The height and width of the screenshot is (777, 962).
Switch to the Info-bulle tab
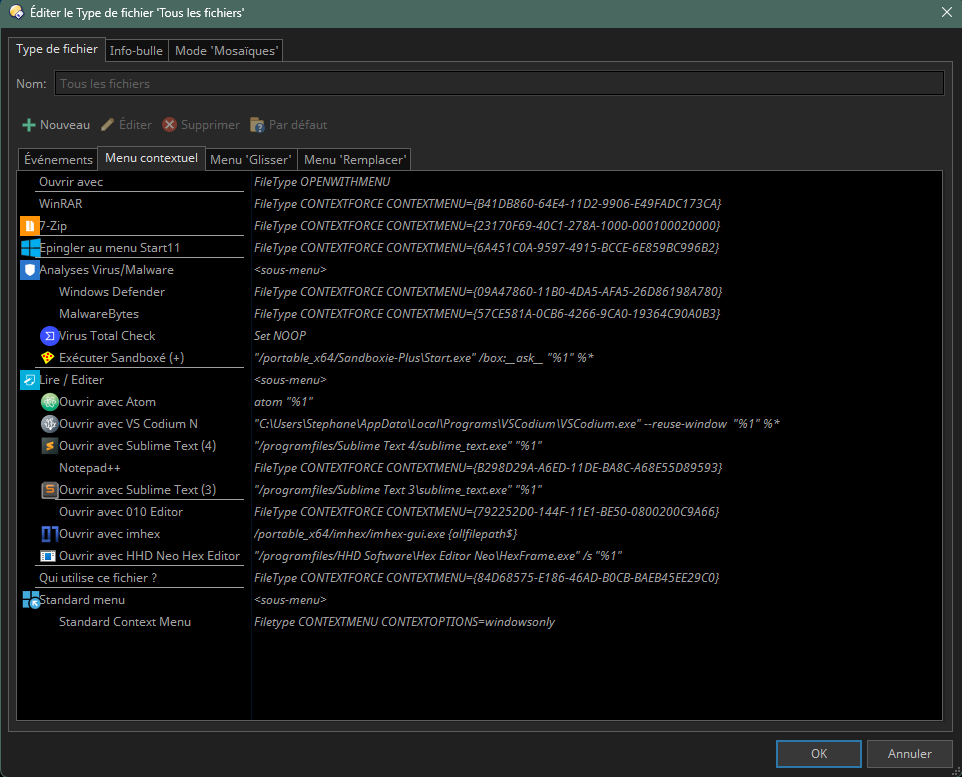136,50
